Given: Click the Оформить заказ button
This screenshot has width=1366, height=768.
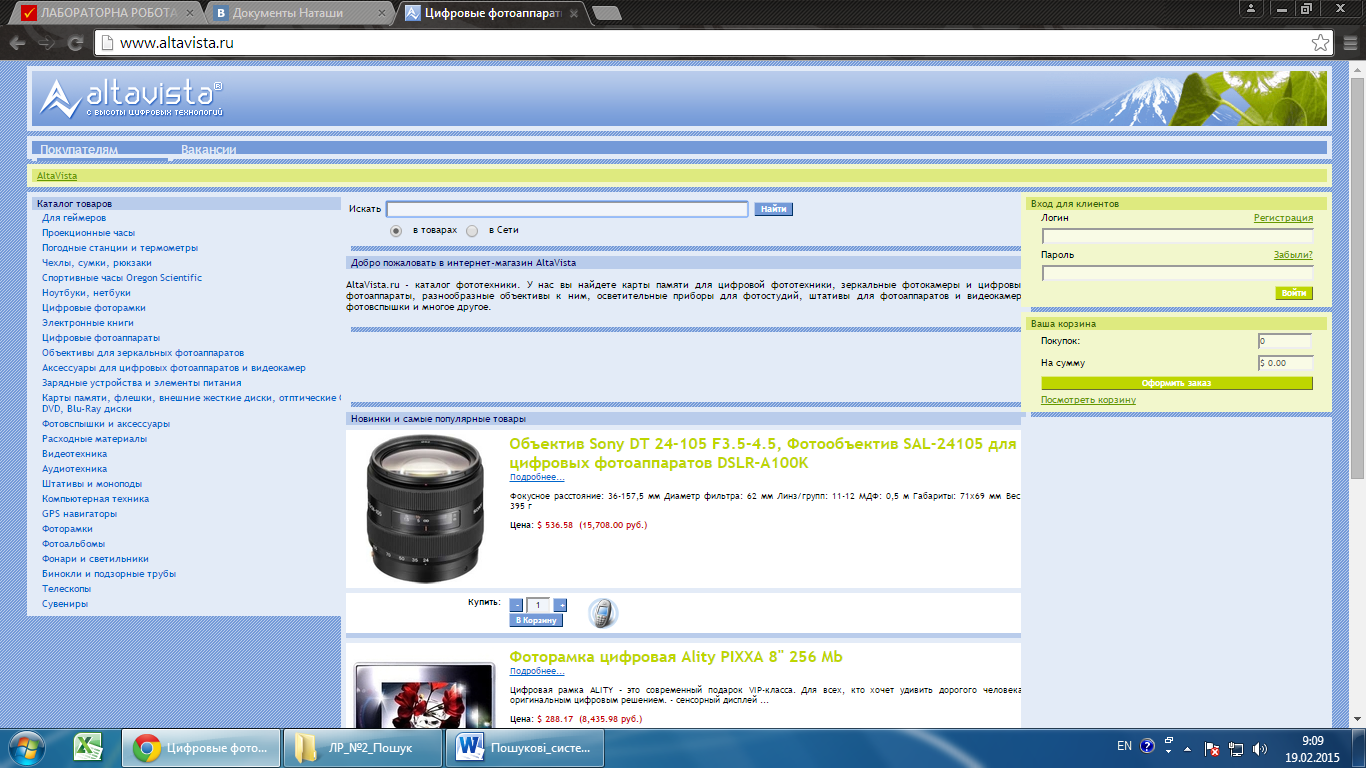Looking at the screenshot, I should [1177, 383].
